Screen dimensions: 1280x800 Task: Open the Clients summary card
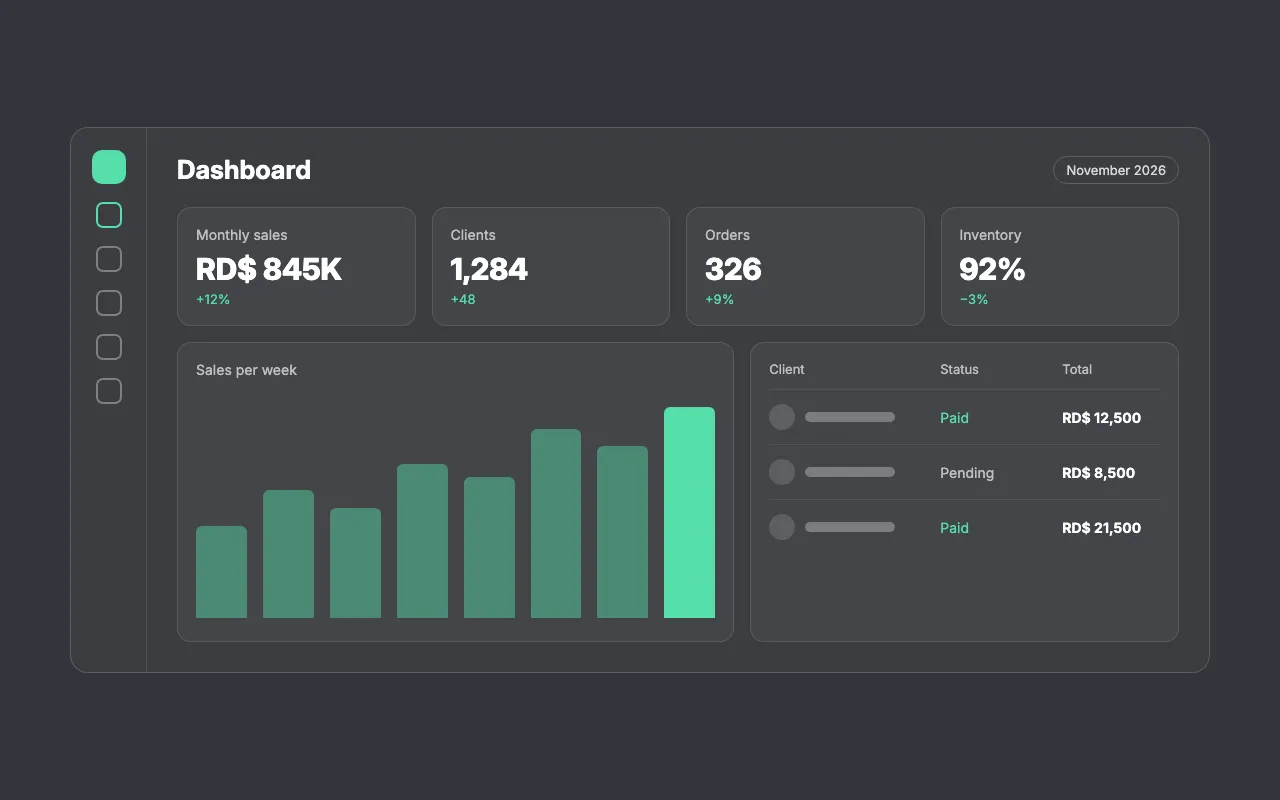point(551,266)
